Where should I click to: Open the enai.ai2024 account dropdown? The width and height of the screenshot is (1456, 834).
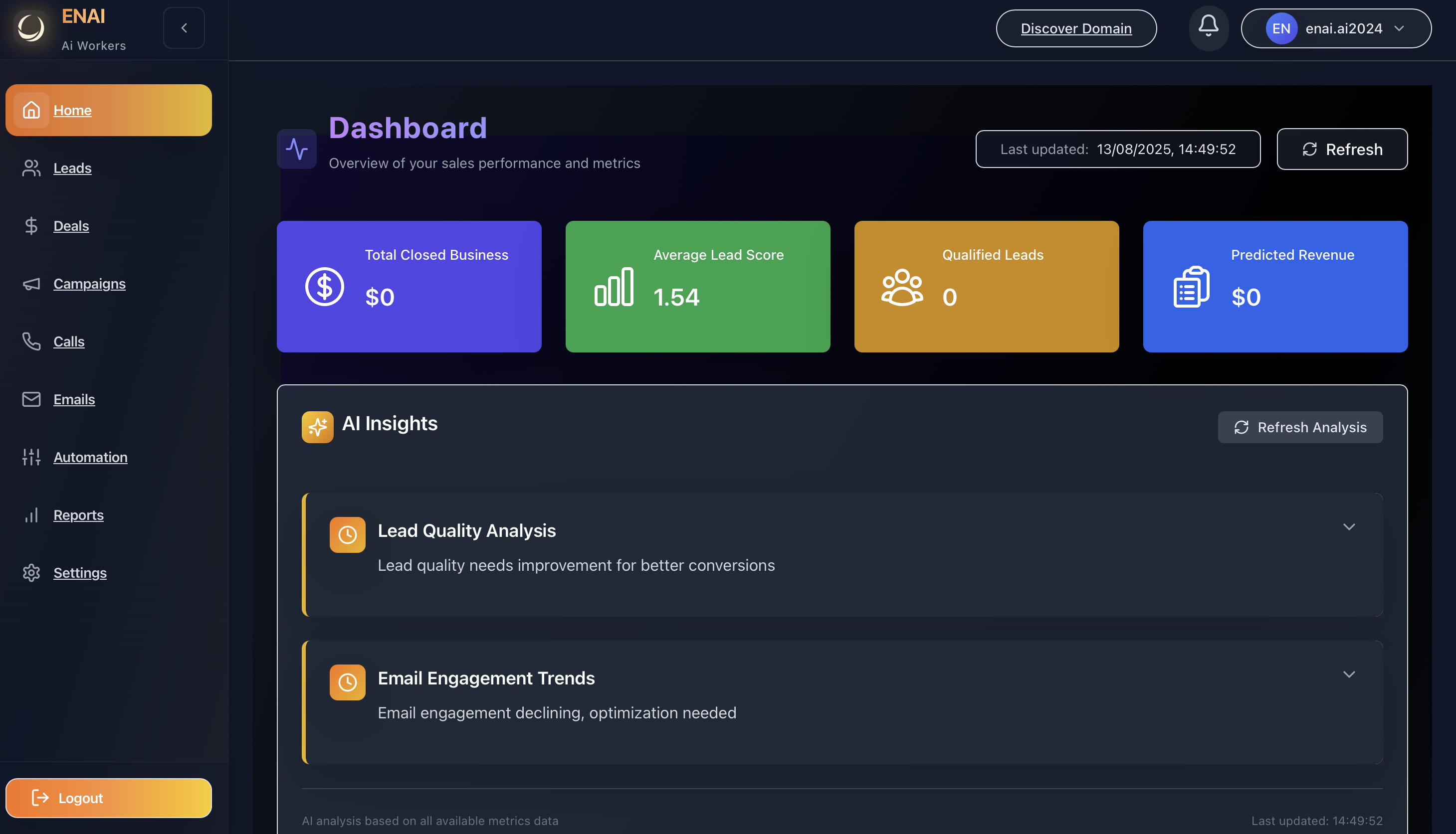tap(1336, 27)
